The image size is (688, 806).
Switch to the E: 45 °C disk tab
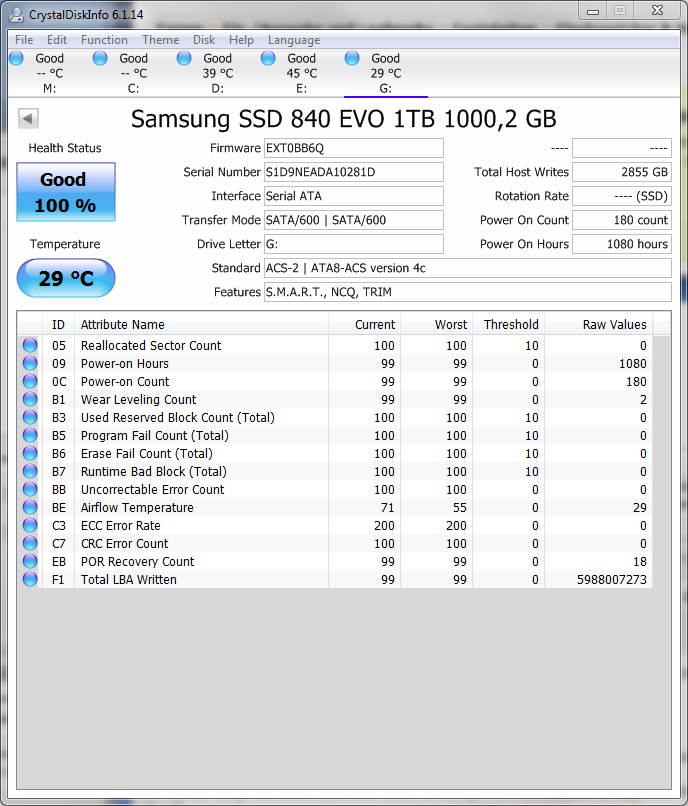(302, 73)
